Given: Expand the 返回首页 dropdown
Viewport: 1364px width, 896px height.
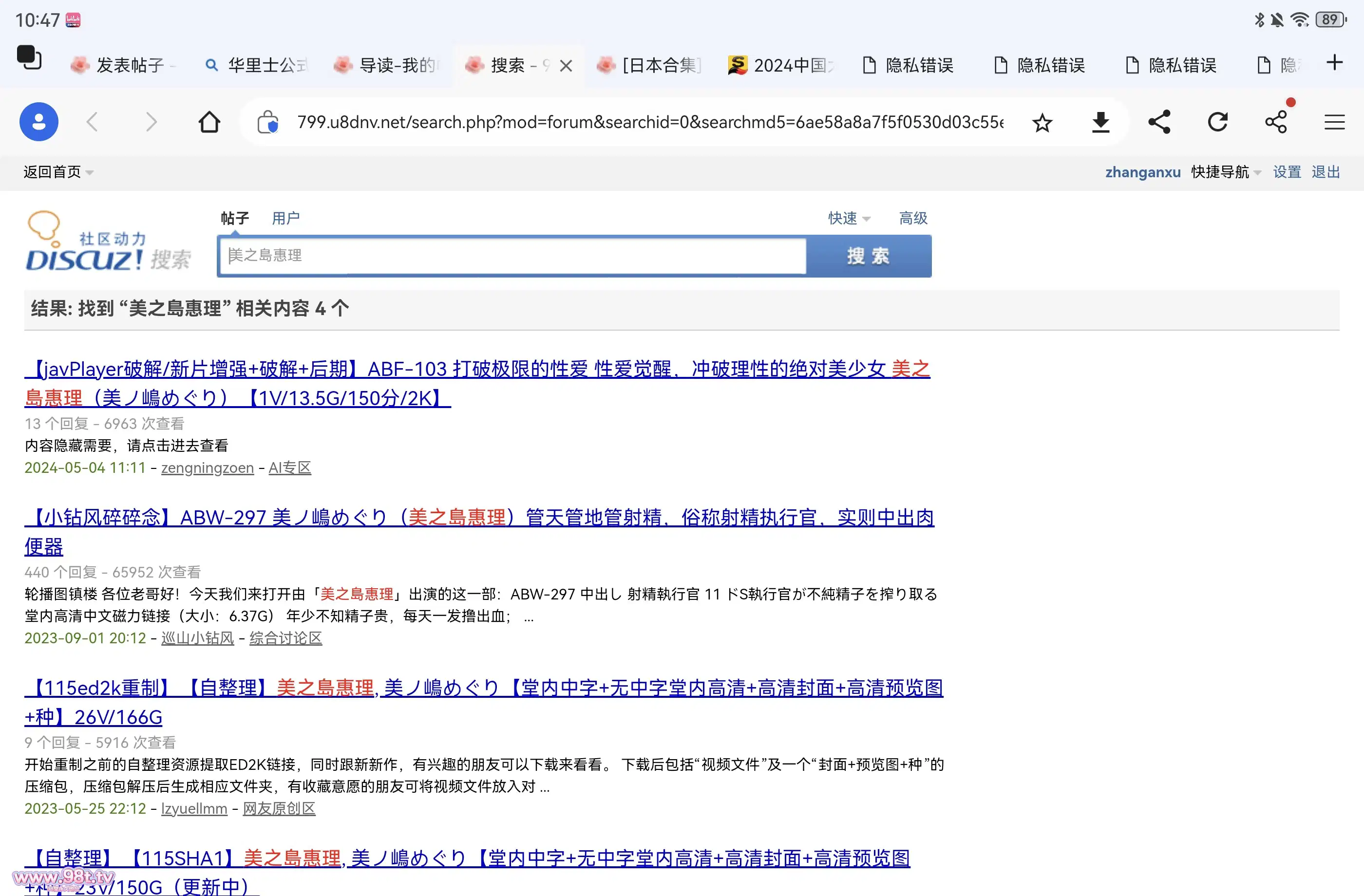Looking at the screenshot, I should pos(58,172).
